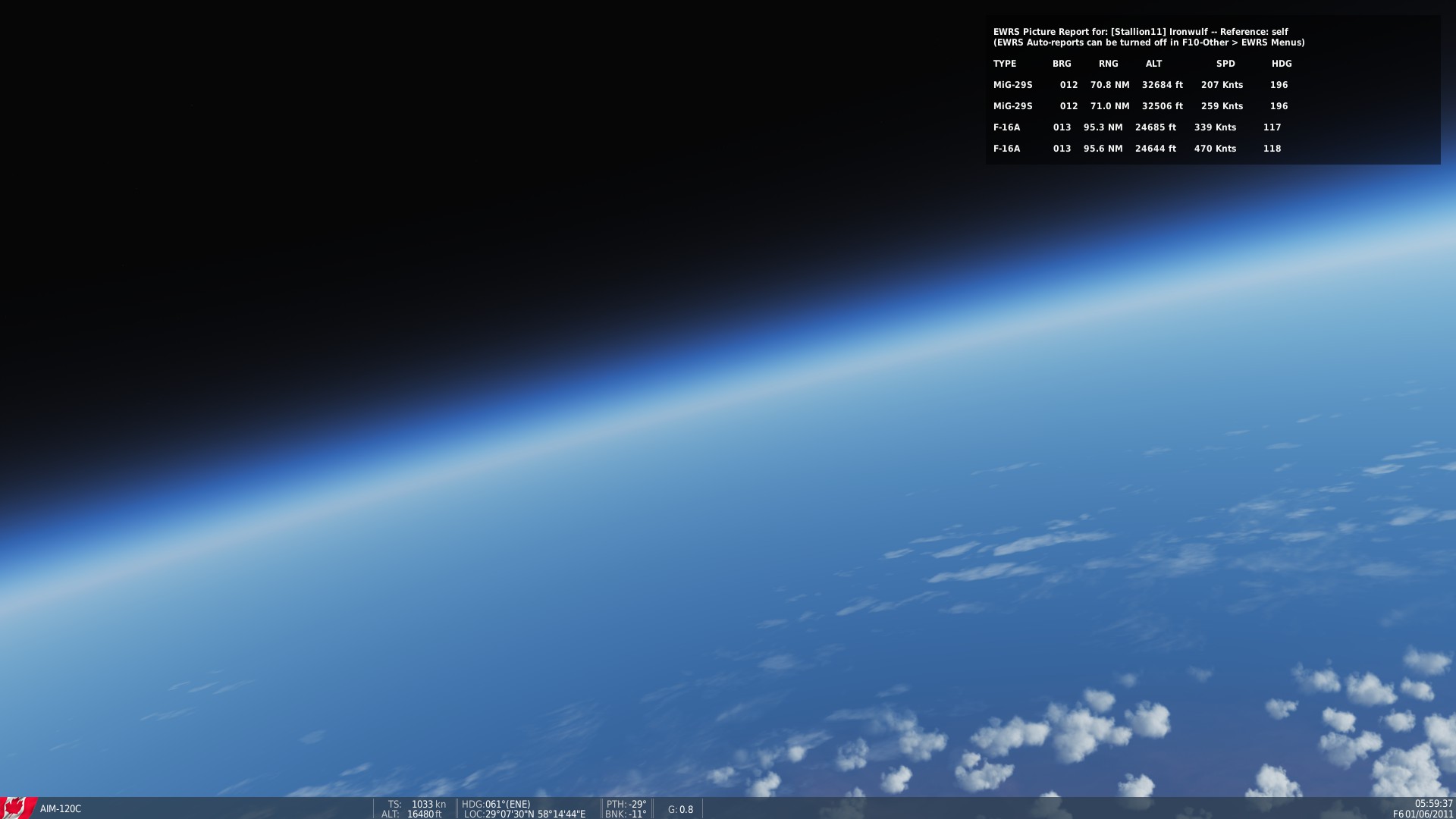Click the G 0.8 load readout

click(x=680, y=810)
